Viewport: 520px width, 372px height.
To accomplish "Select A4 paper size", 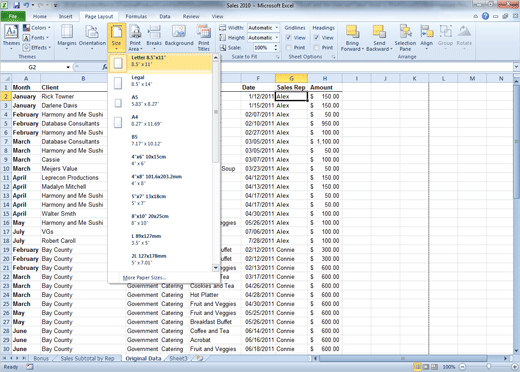I will click(160, 122).
